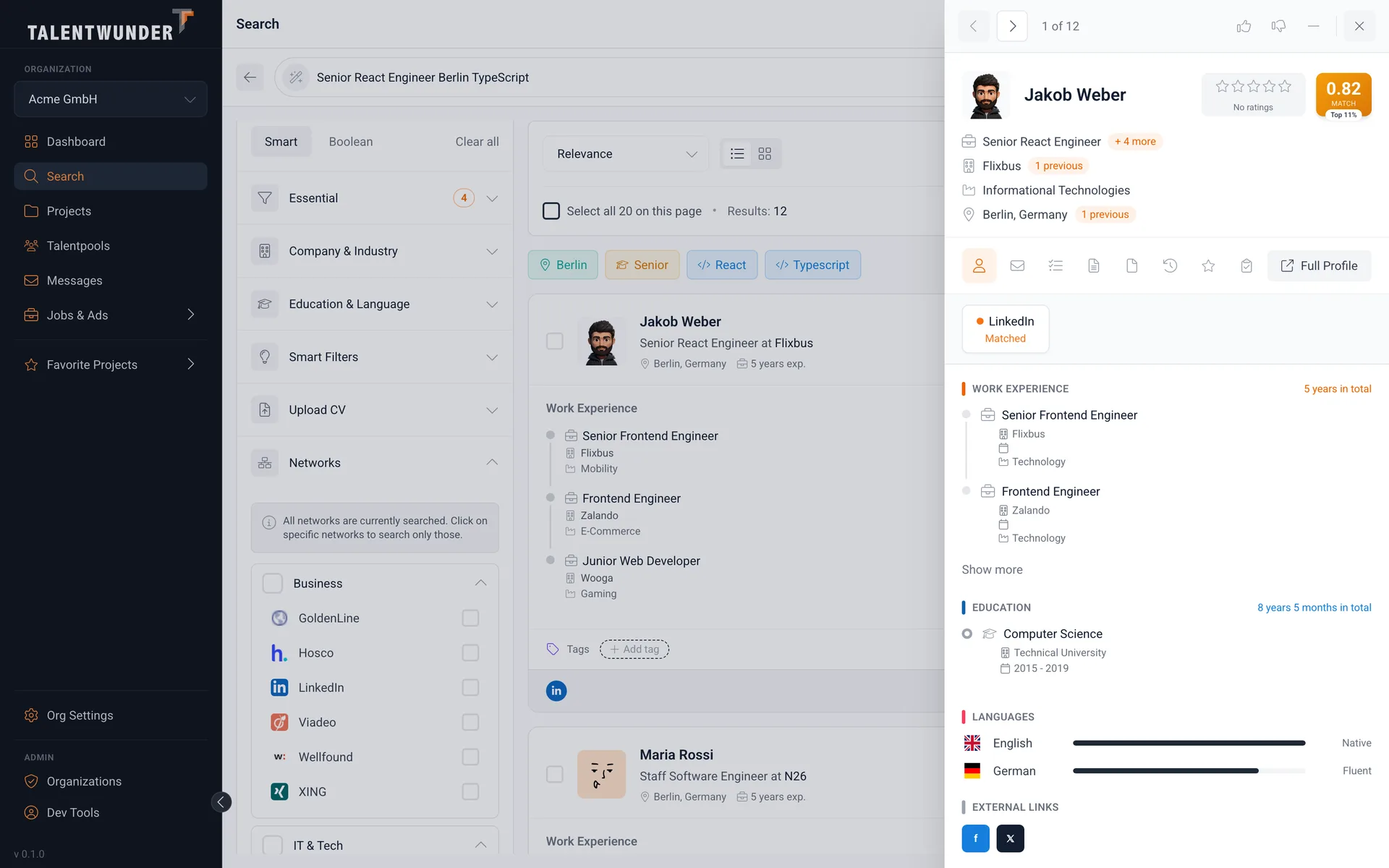The width and height of the screenshot is (1389, 868).
Task: Give thumbs up to Jakob Weber
Action: point(1244,26)
